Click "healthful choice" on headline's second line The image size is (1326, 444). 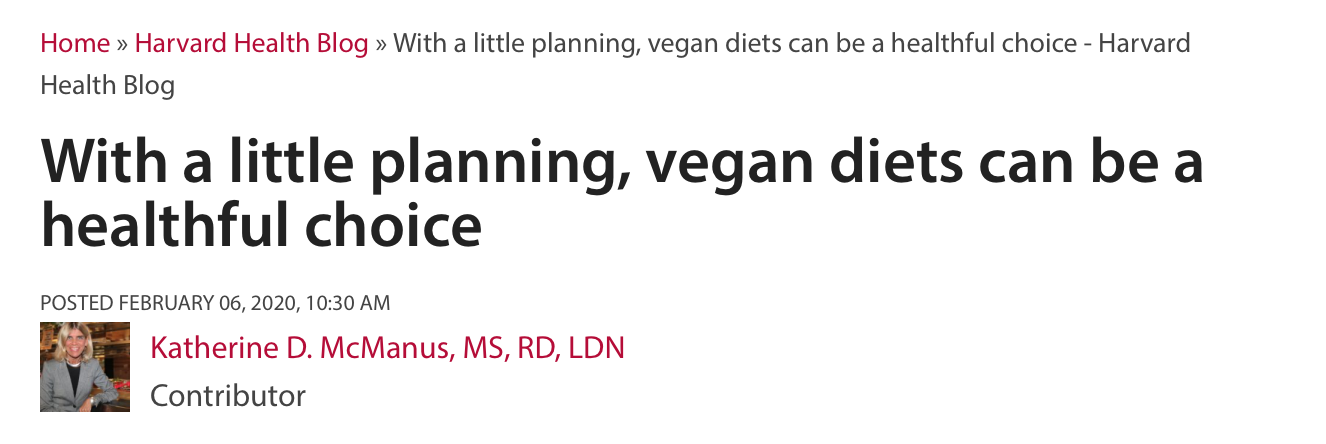coord(261,225)
